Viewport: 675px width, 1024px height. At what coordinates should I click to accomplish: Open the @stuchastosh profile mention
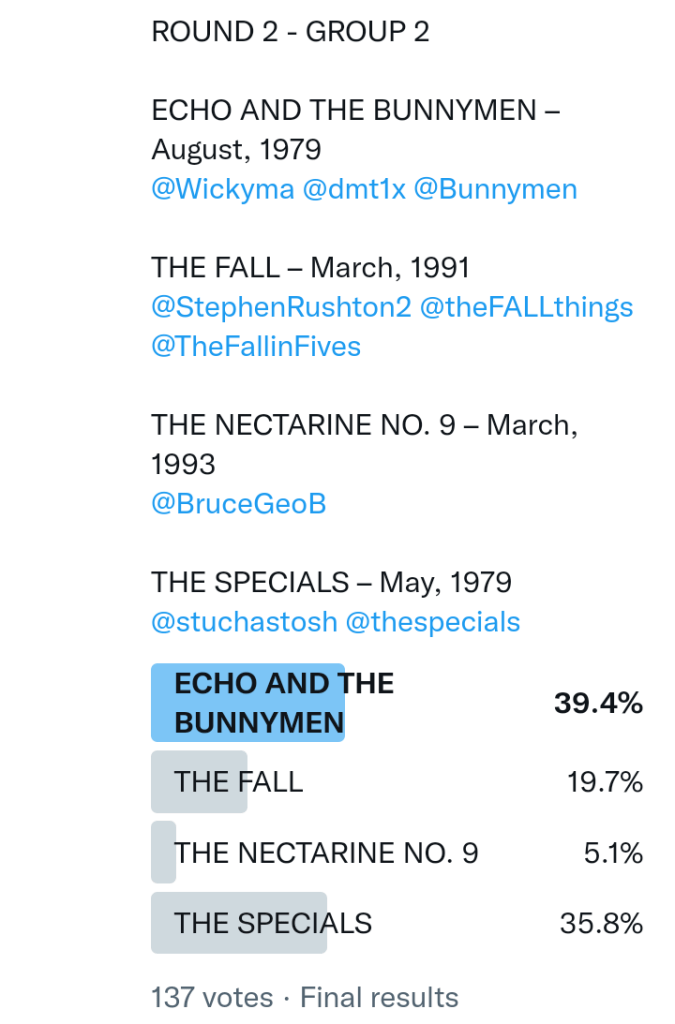click(x=244, y=622)
